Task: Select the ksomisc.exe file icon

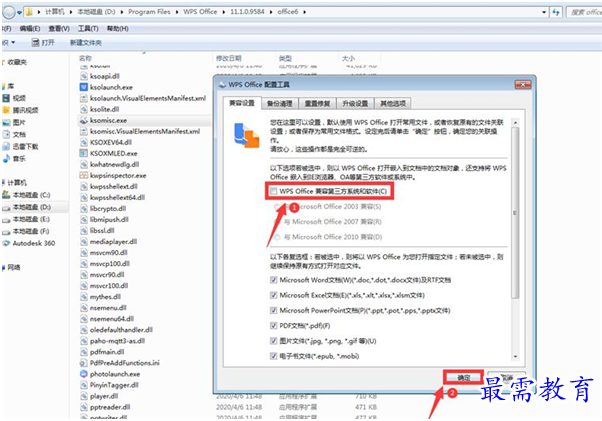Action: click(x=84, y=120)
